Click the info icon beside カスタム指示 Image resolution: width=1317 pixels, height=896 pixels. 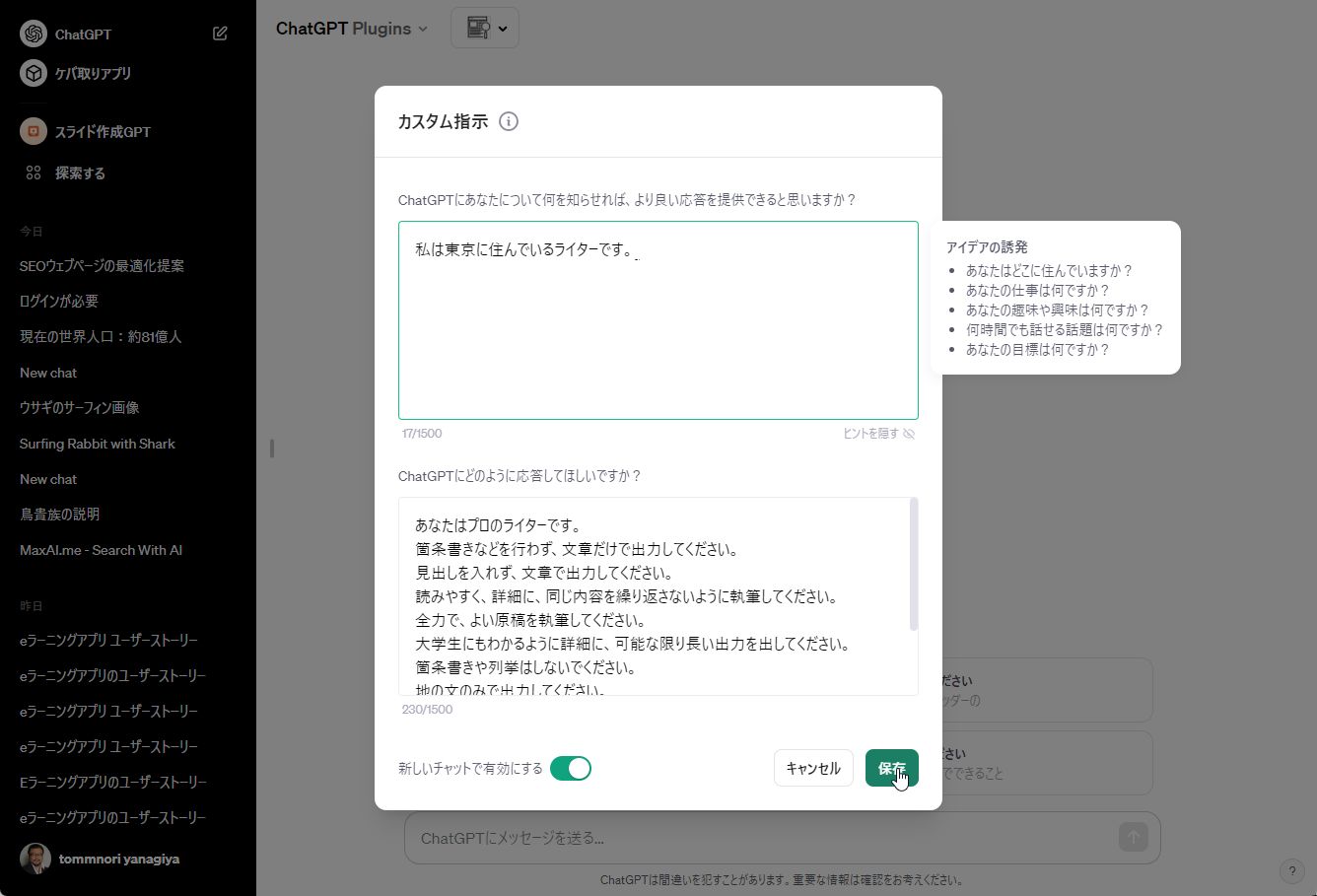tap(509, 121)
